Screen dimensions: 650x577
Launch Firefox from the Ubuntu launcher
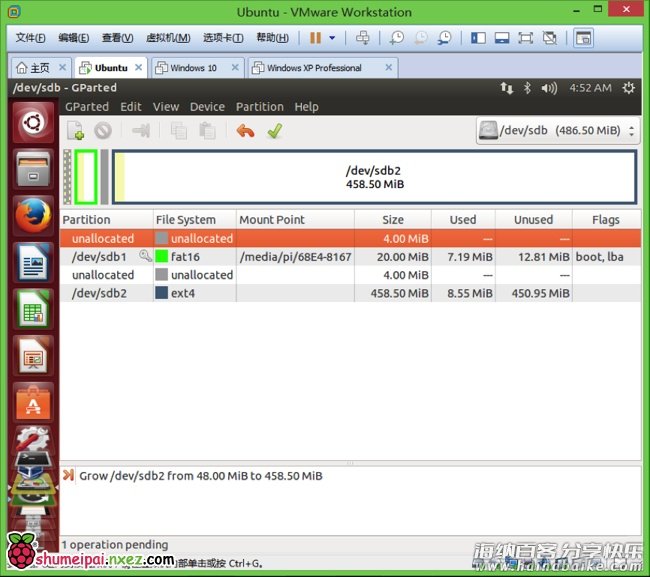point(33,216)
